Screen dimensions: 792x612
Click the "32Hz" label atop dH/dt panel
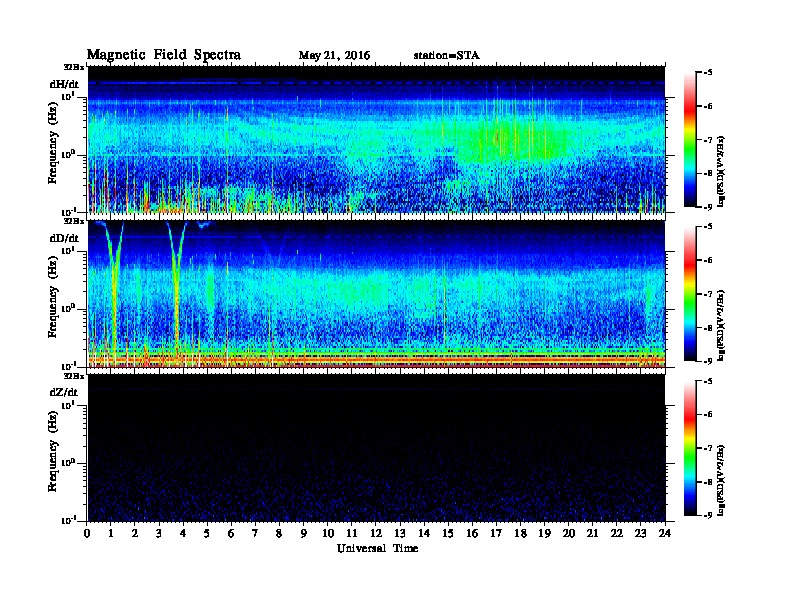tap(73, 67)
